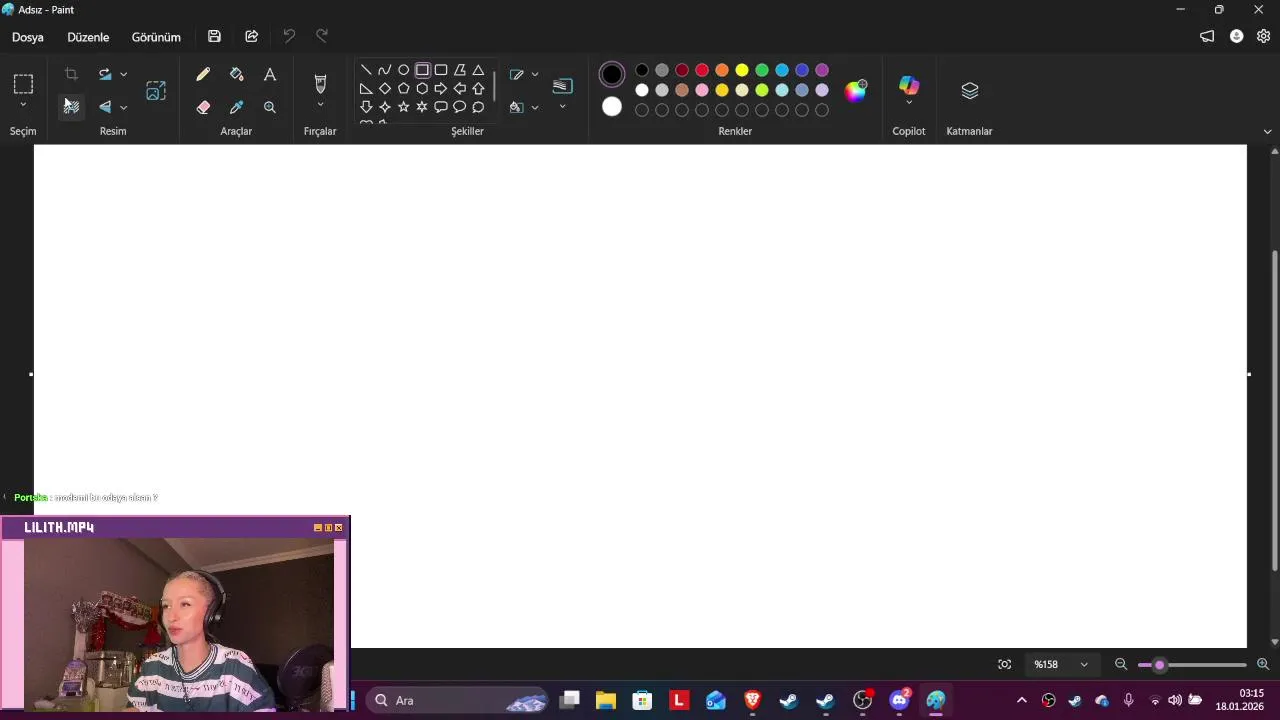The height and width of the screenshot is (720, 1280).
Task: Pick the red color swatch
Action: click(702, 70)
